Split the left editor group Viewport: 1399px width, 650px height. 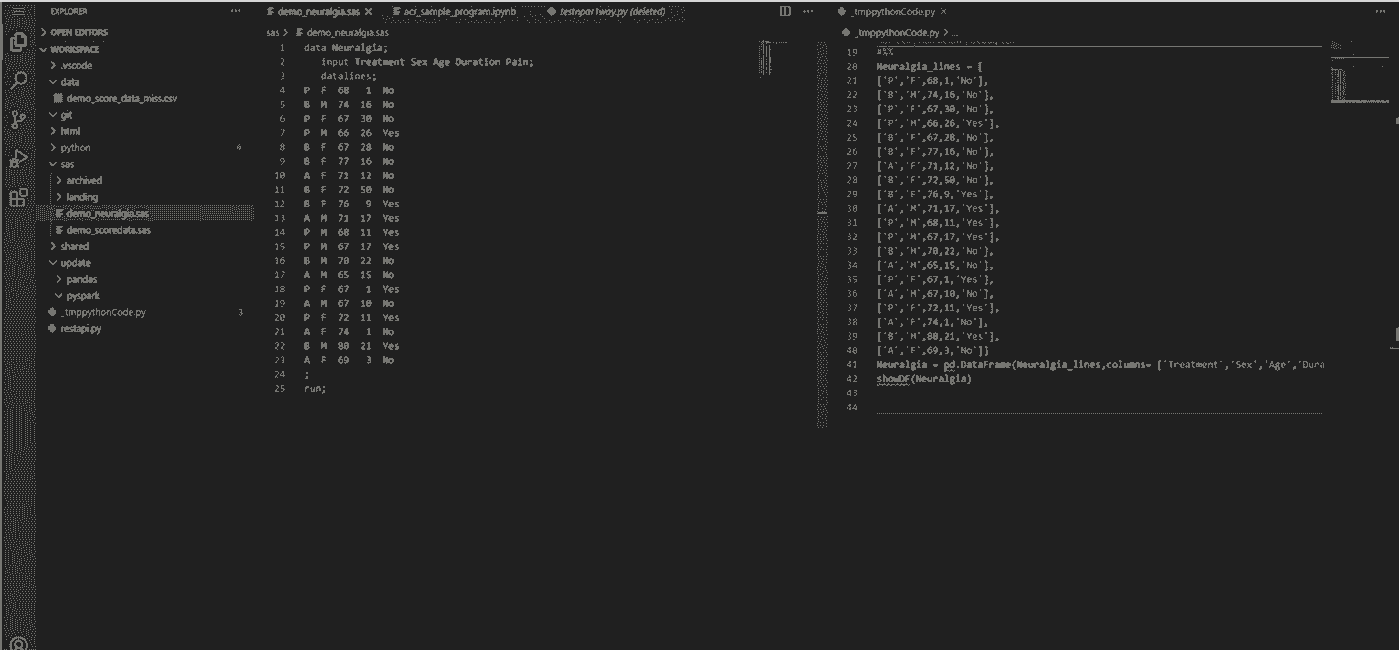coord(785,12)
